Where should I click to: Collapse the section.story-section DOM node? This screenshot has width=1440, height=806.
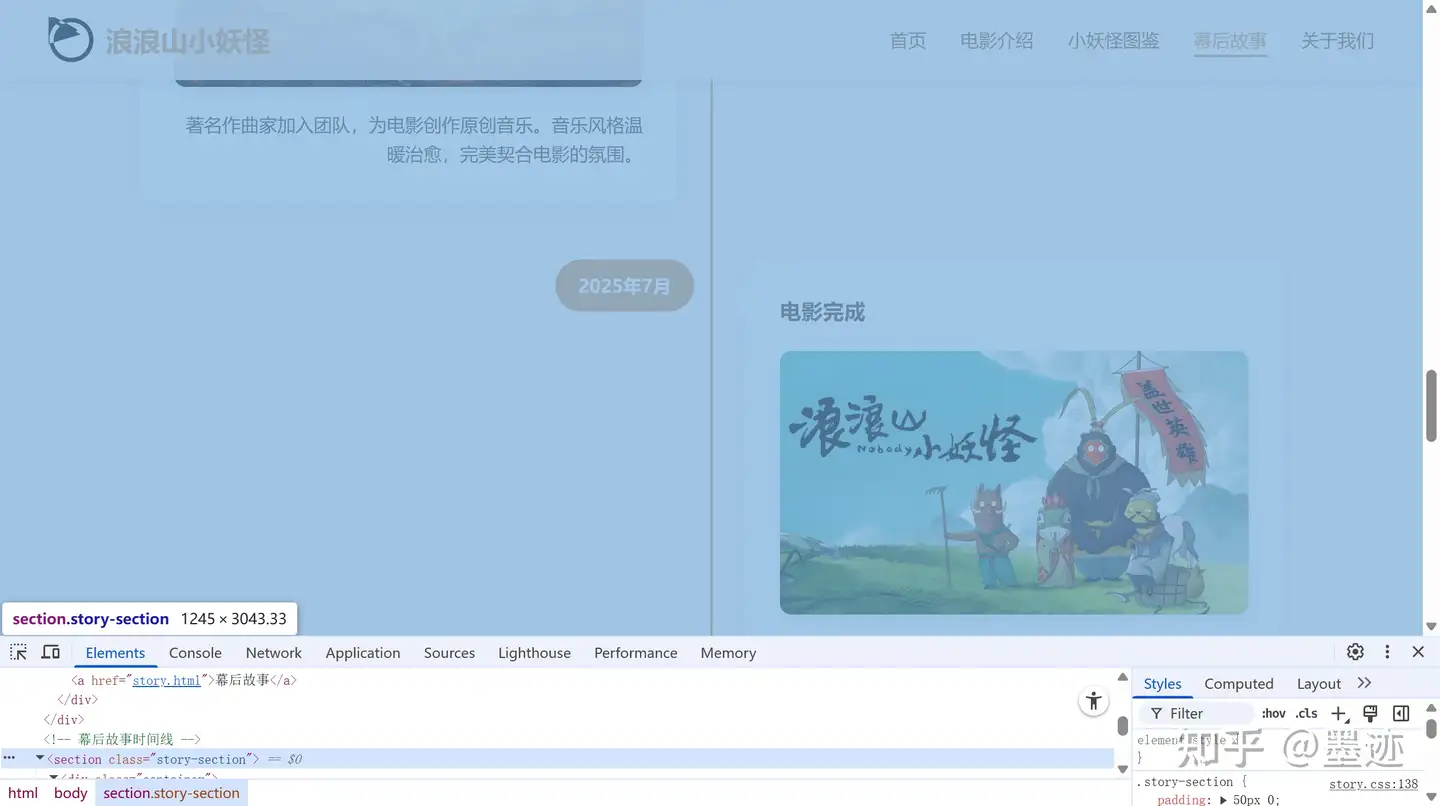(40, 759)
